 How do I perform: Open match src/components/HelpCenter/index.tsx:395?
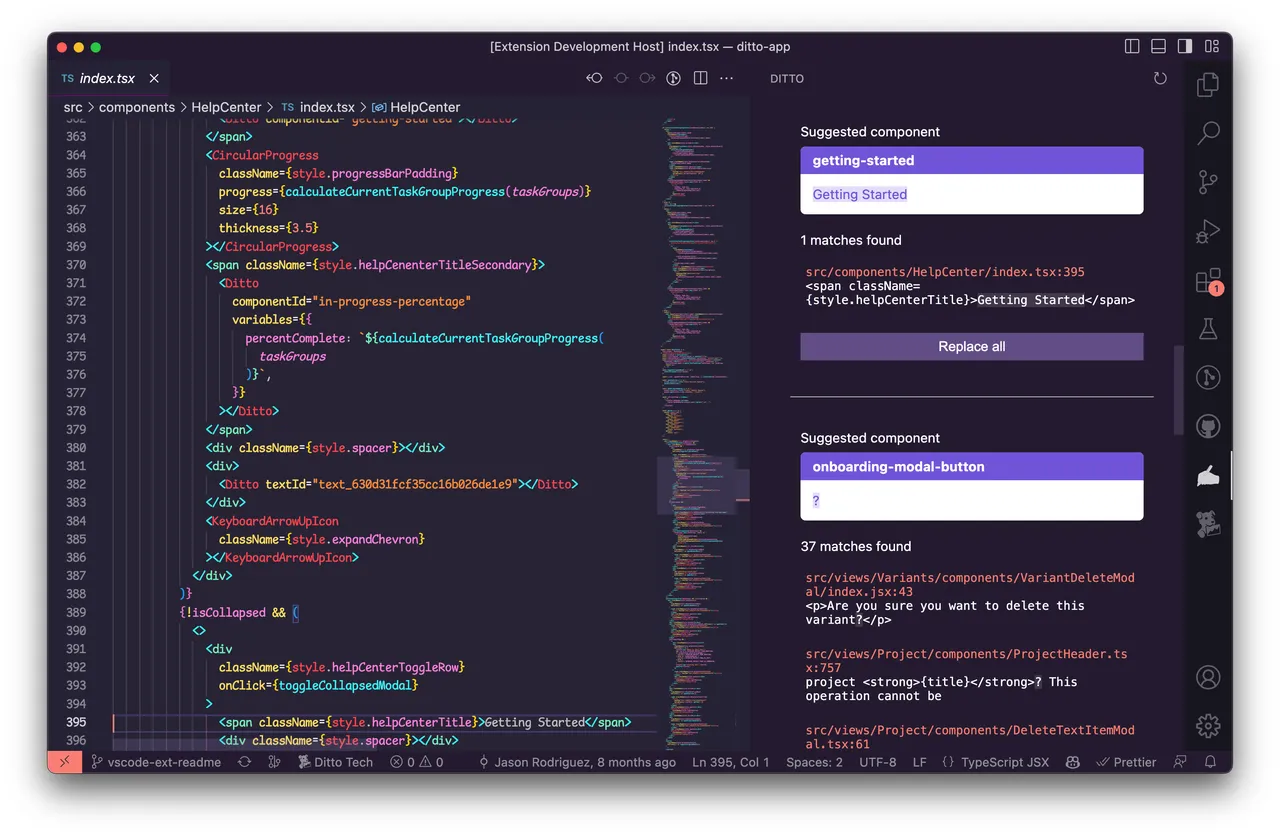945,272
